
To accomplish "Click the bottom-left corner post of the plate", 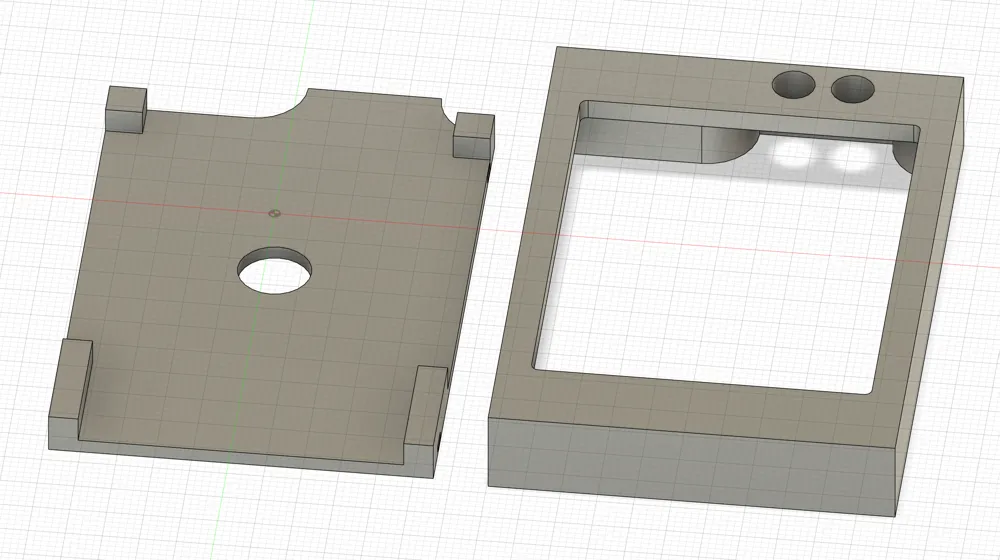I will point(68,385).
